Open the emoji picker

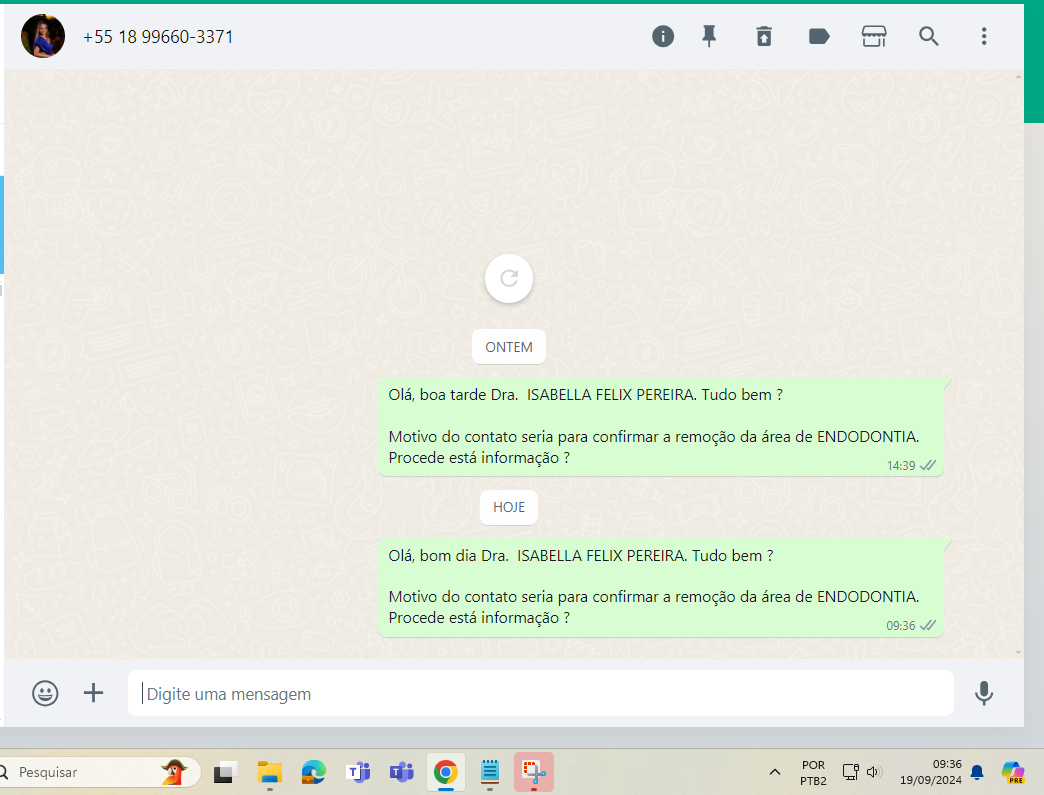[x=45, y=693]
